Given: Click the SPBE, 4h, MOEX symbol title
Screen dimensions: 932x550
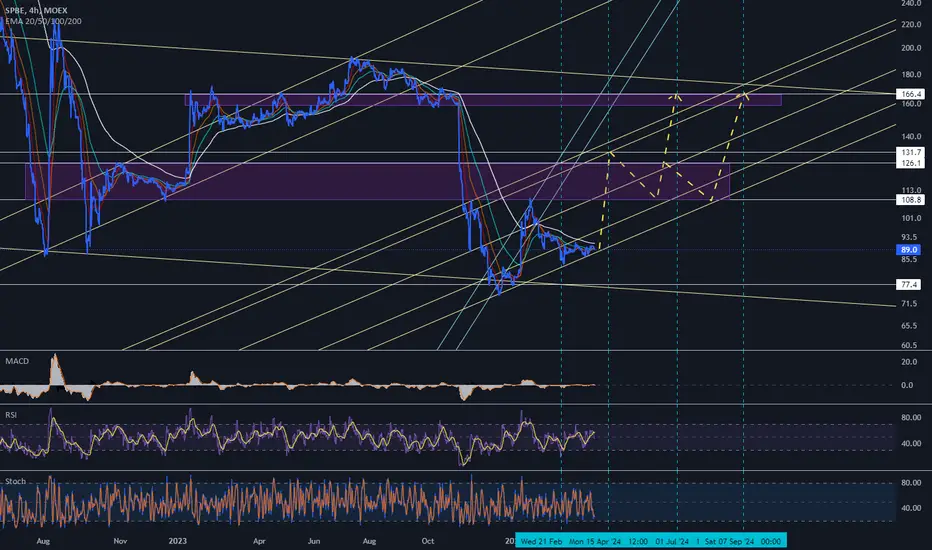Looking at the screenshot, I should pyautogui.click(x=36, y=10).
